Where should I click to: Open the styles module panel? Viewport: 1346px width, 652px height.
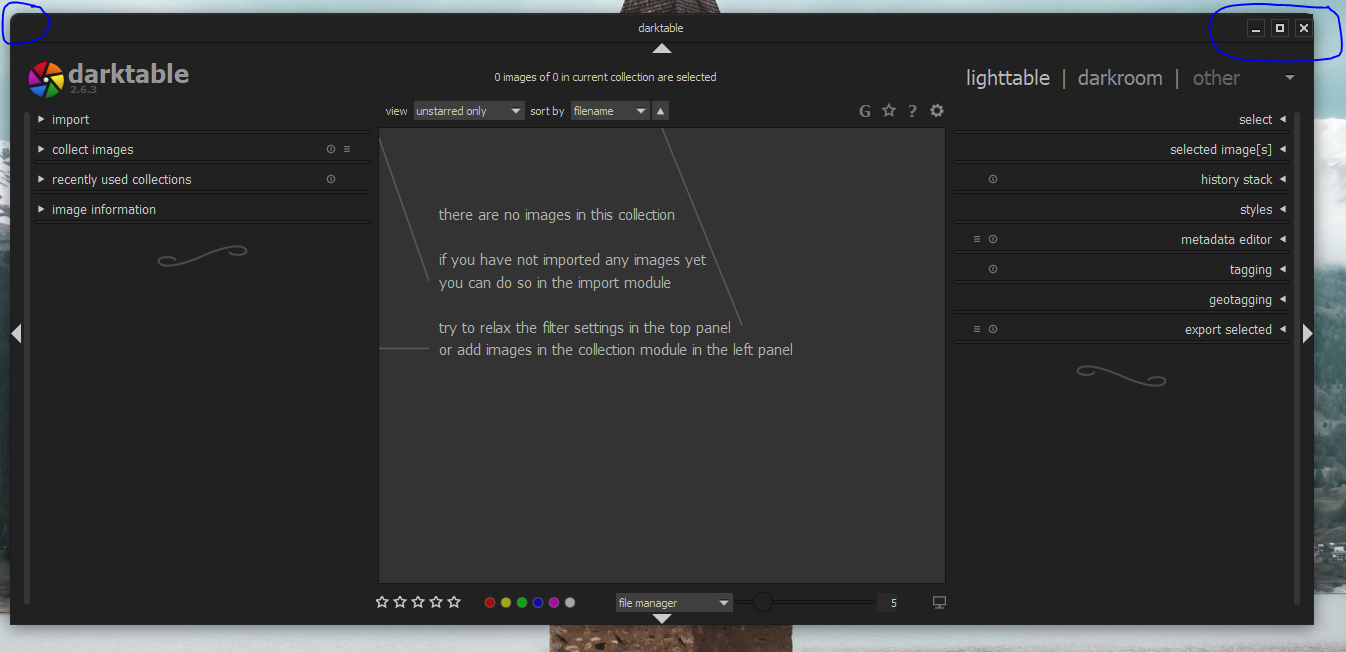click(1258, 209)
